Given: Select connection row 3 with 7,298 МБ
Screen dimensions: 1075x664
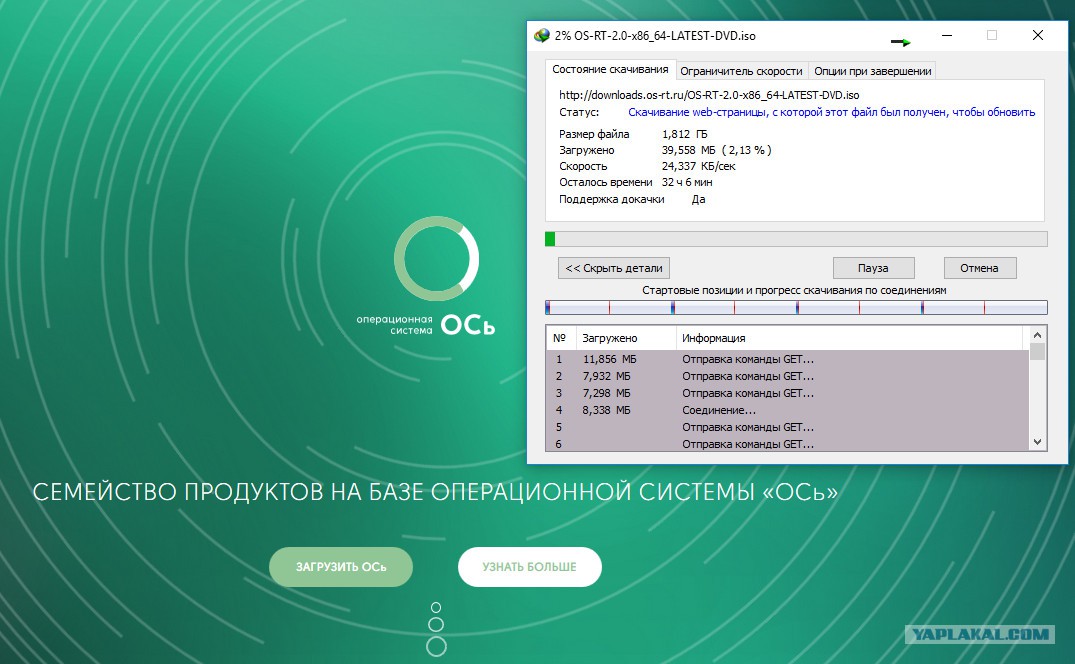Looking at the screenshot, I should tap(788, 393).
